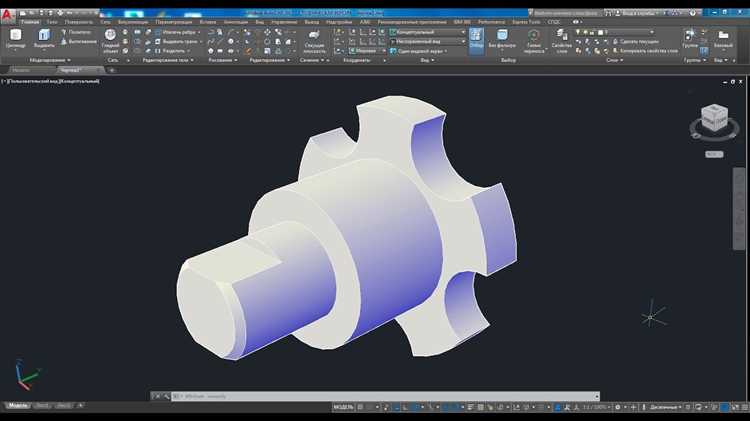Open the Visualization (Визуализация) ribbon tab
This screenshot has width=750, height=421.
click(133, 22)
